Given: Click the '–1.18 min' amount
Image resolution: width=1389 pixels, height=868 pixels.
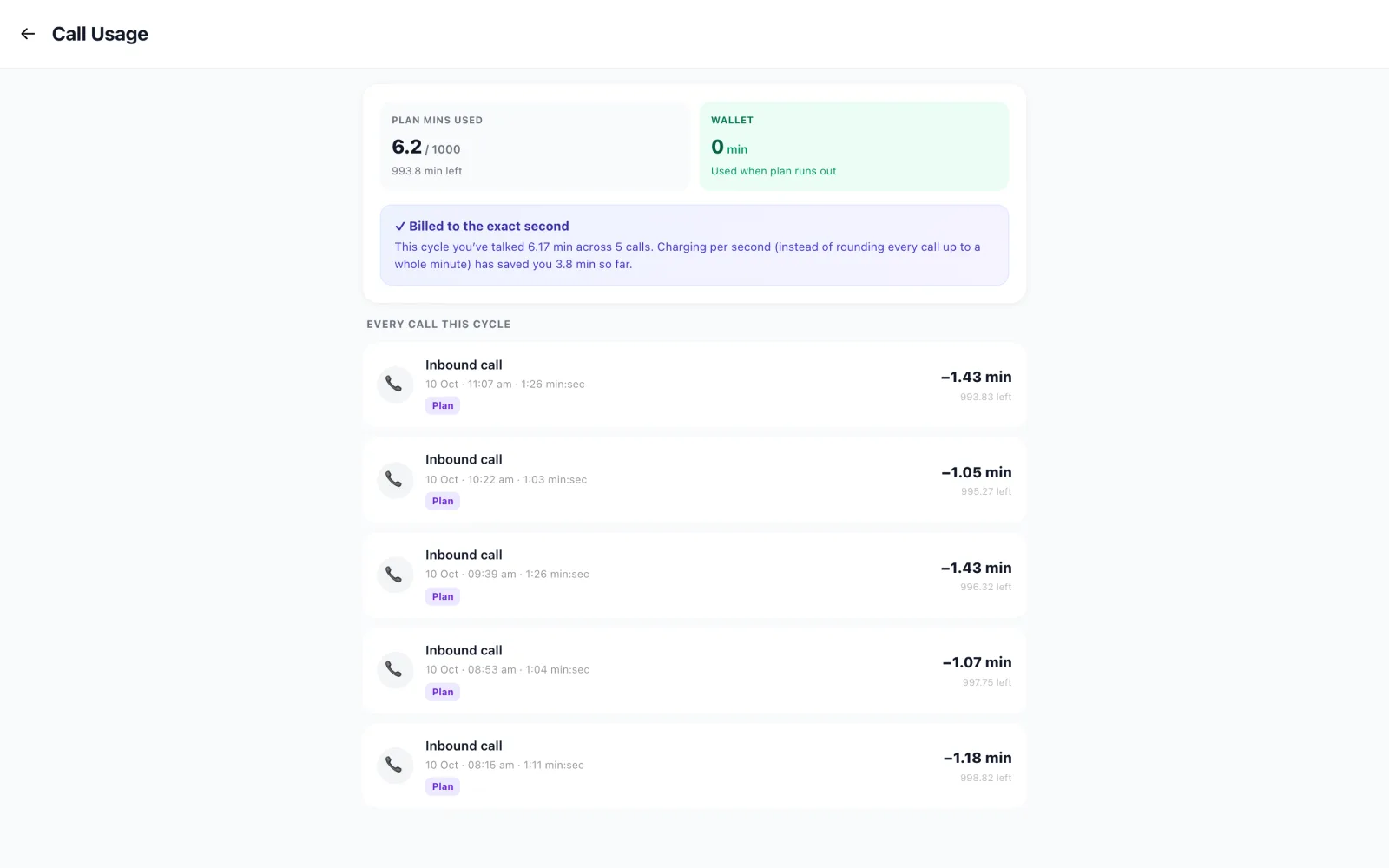Looking at the screenshot, I should tap(978, 758).
